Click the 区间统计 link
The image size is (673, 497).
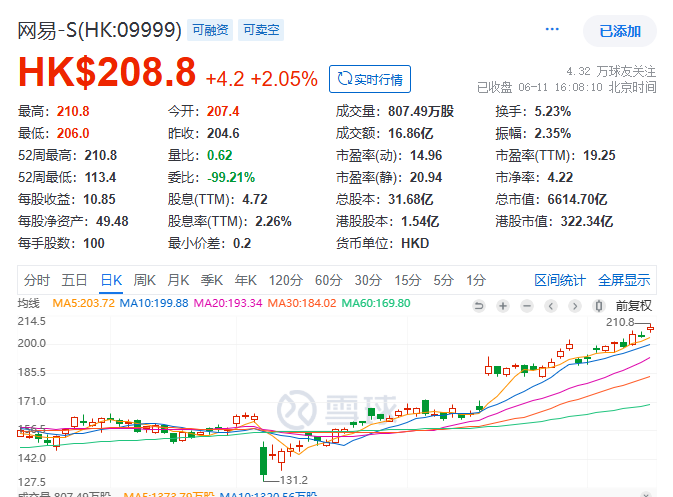coord(560,280)
